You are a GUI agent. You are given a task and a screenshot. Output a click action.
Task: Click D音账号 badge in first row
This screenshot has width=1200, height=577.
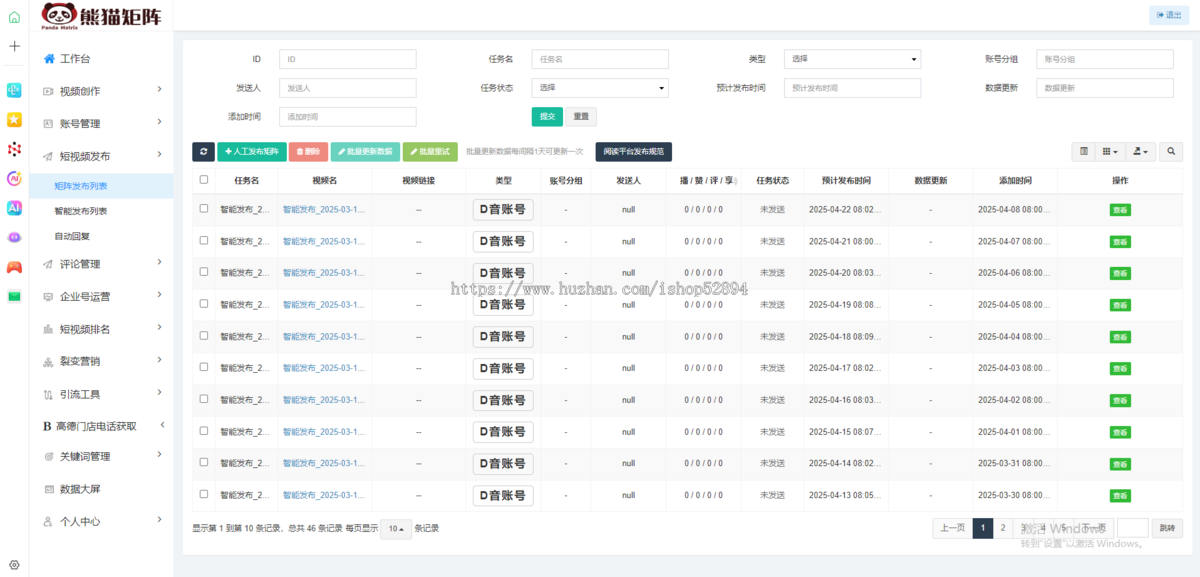[503, 209]
